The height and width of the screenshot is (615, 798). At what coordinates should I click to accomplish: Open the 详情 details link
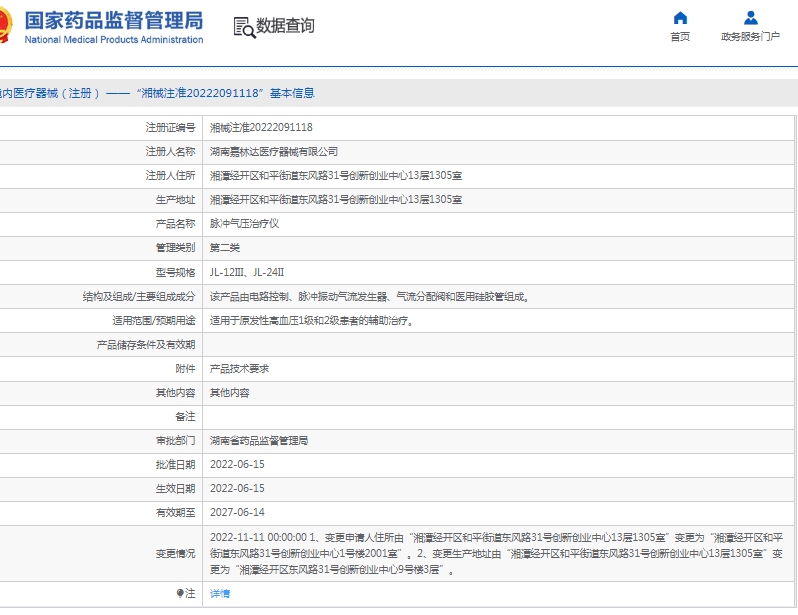pyautogui.click(x=220, y=593)
